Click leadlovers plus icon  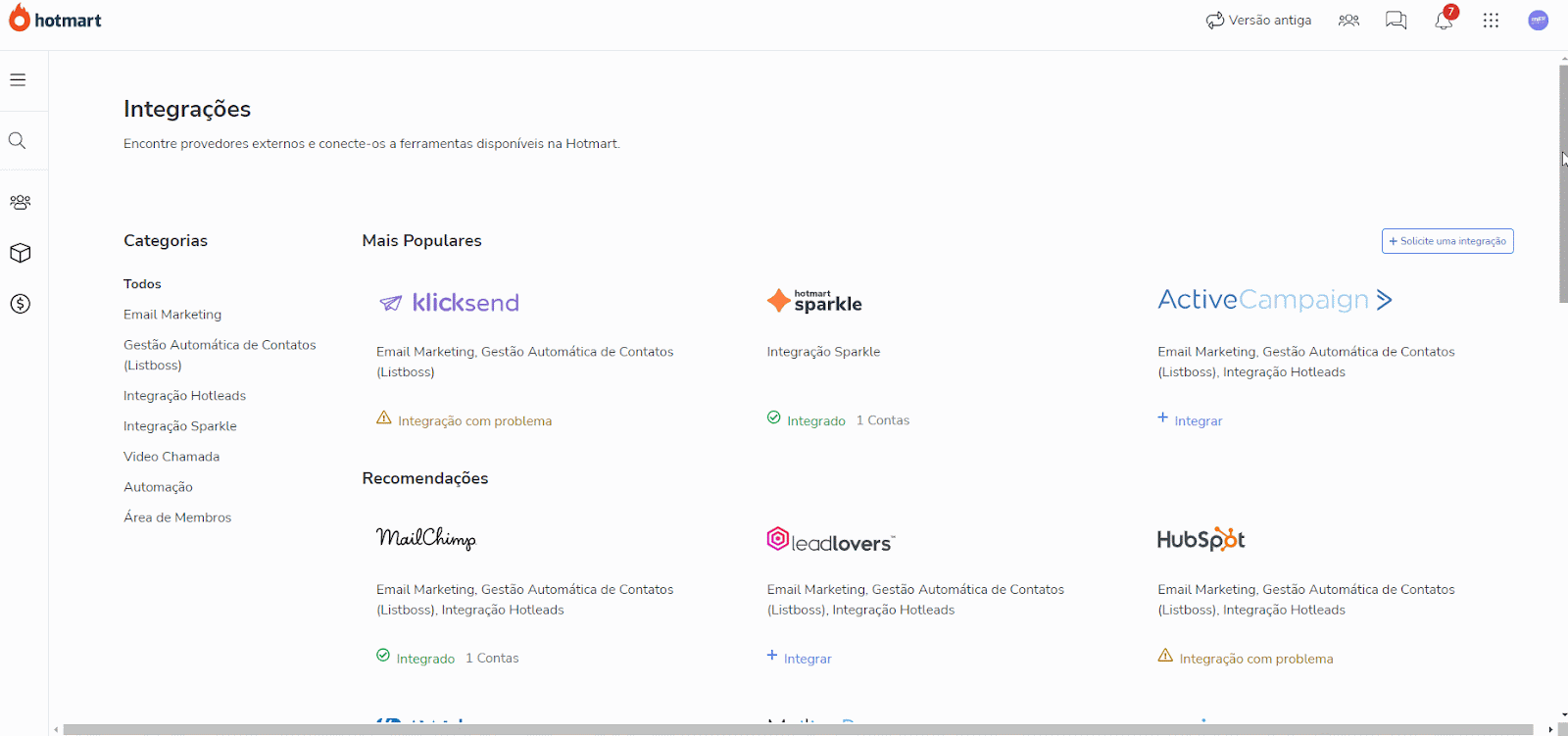(772, 655)
